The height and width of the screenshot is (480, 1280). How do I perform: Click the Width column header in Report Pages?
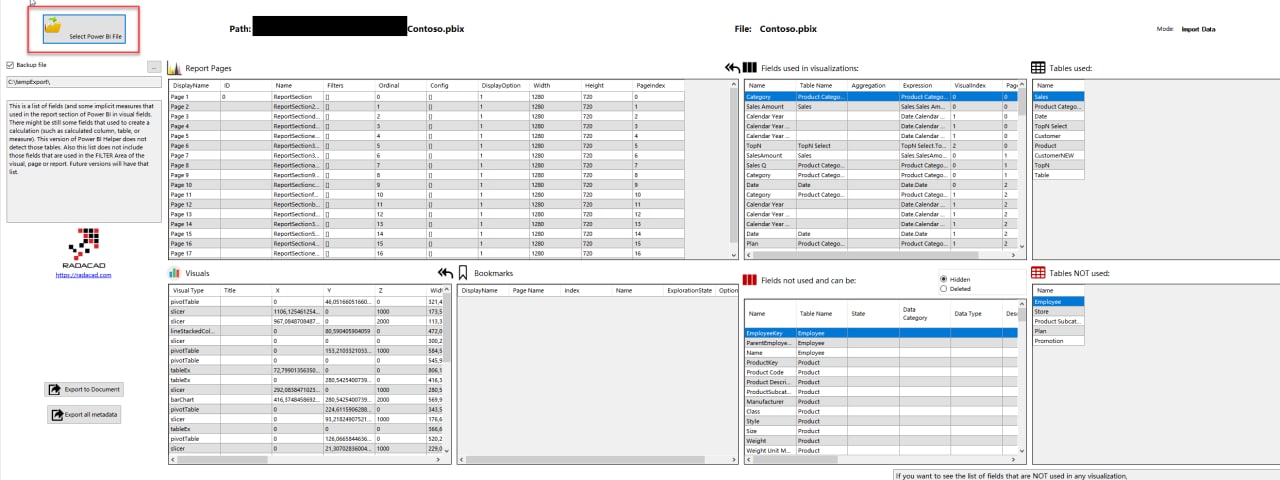pos(555,86)
